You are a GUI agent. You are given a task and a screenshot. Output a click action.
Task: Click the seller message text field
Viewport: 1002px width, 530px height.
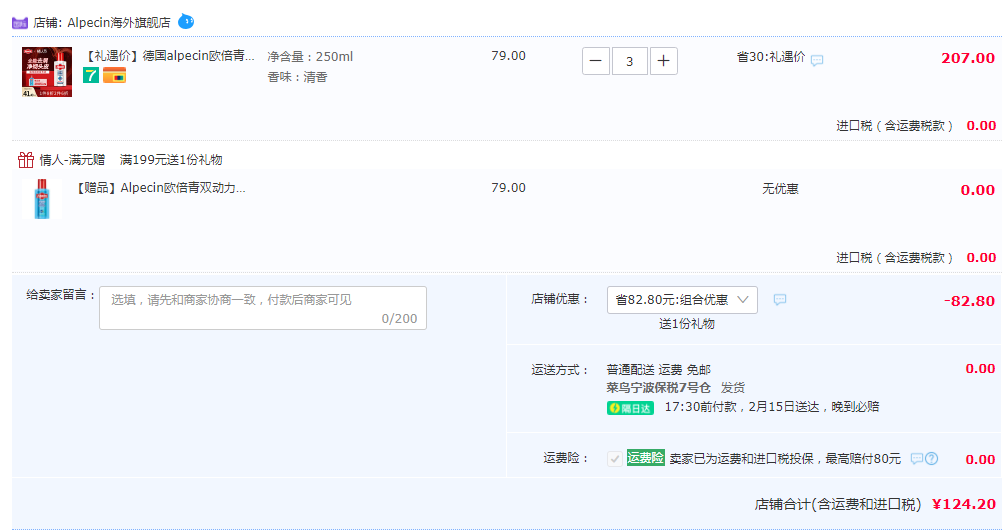(x=263, y=308)
